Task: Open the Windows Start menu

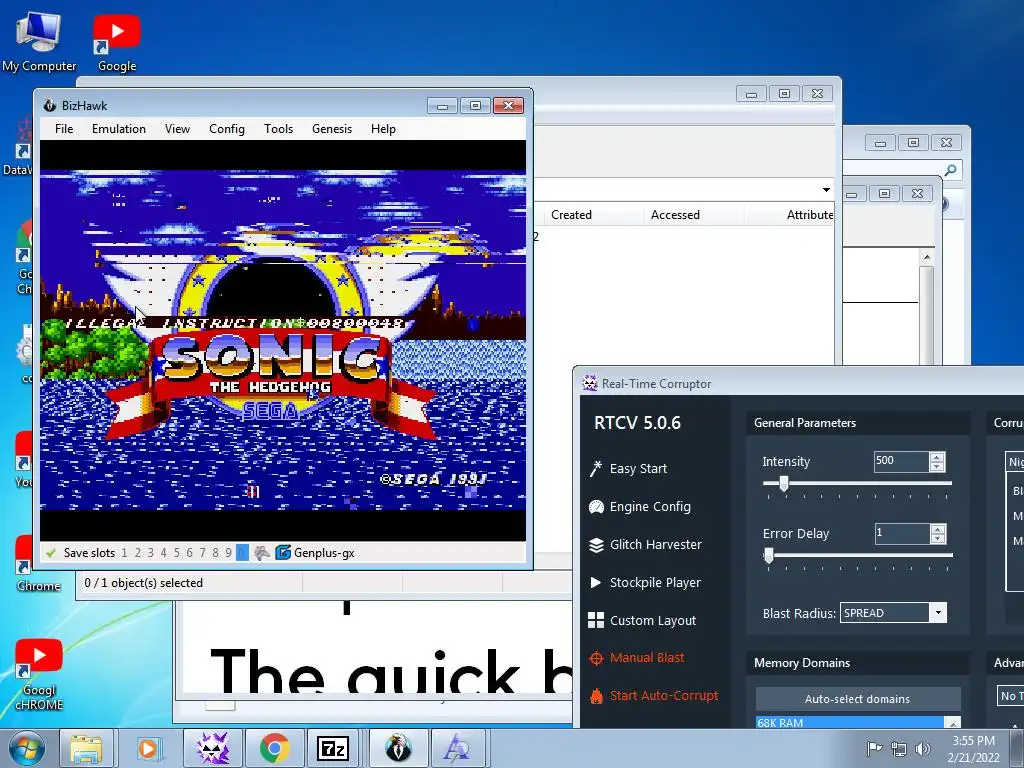Action: 27,748
